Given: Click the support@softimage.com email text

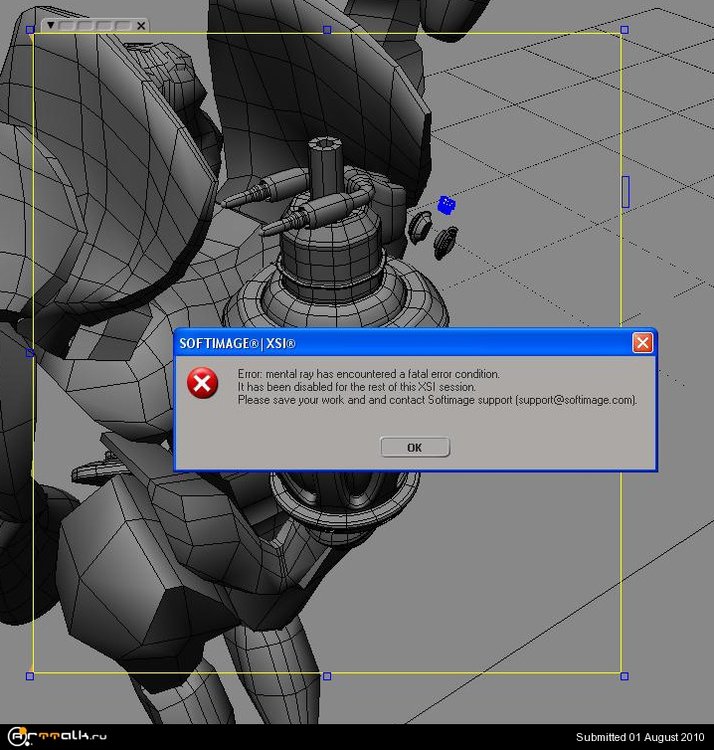Looking at the screenshot, I should 575,400.
